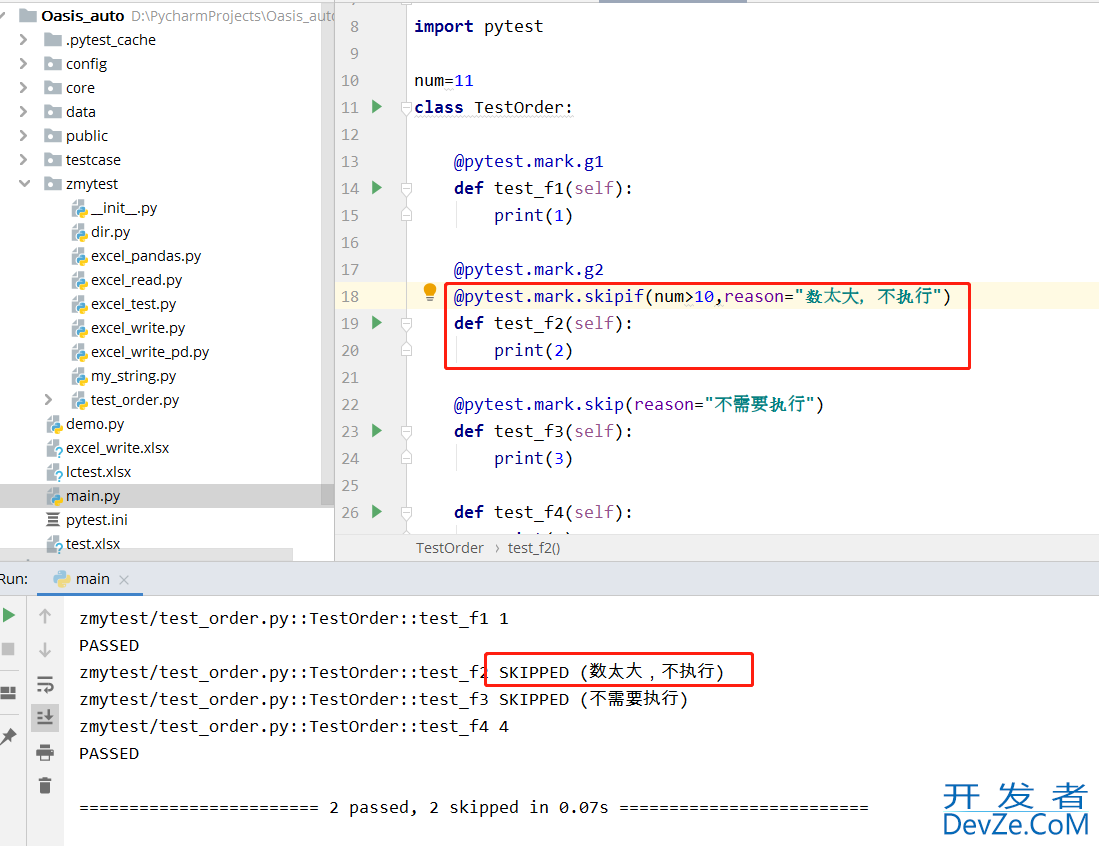Open lctest.xlsx file
Screen dimensions: 1099x846
click(99, 472)
